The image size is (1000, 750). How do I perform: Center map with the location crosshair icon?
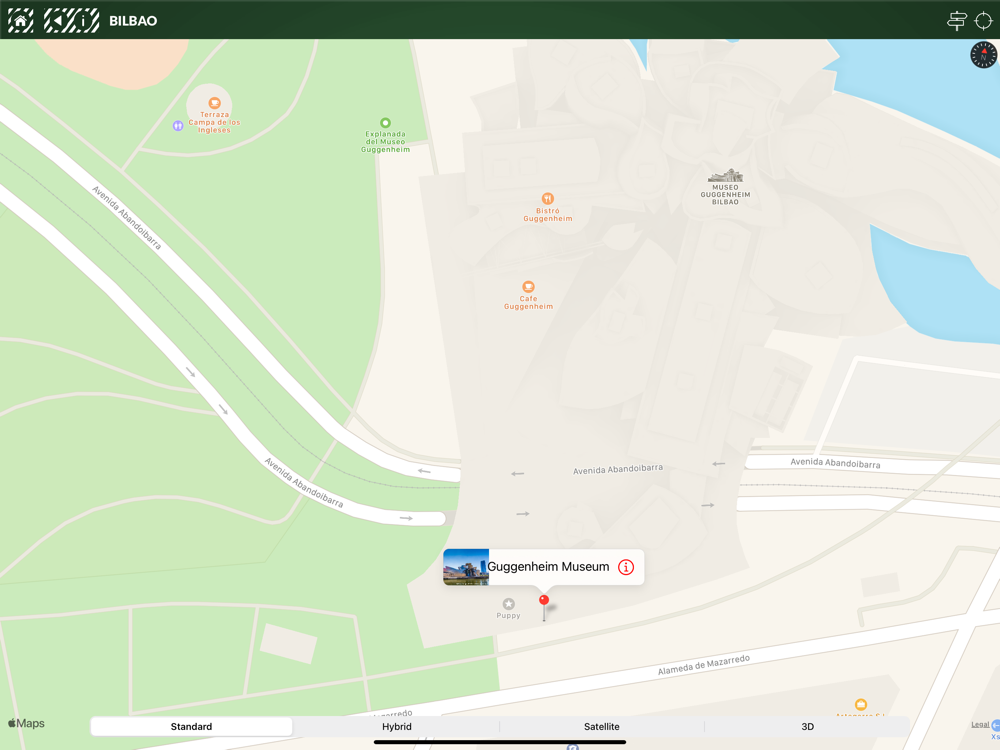(984, 21)
